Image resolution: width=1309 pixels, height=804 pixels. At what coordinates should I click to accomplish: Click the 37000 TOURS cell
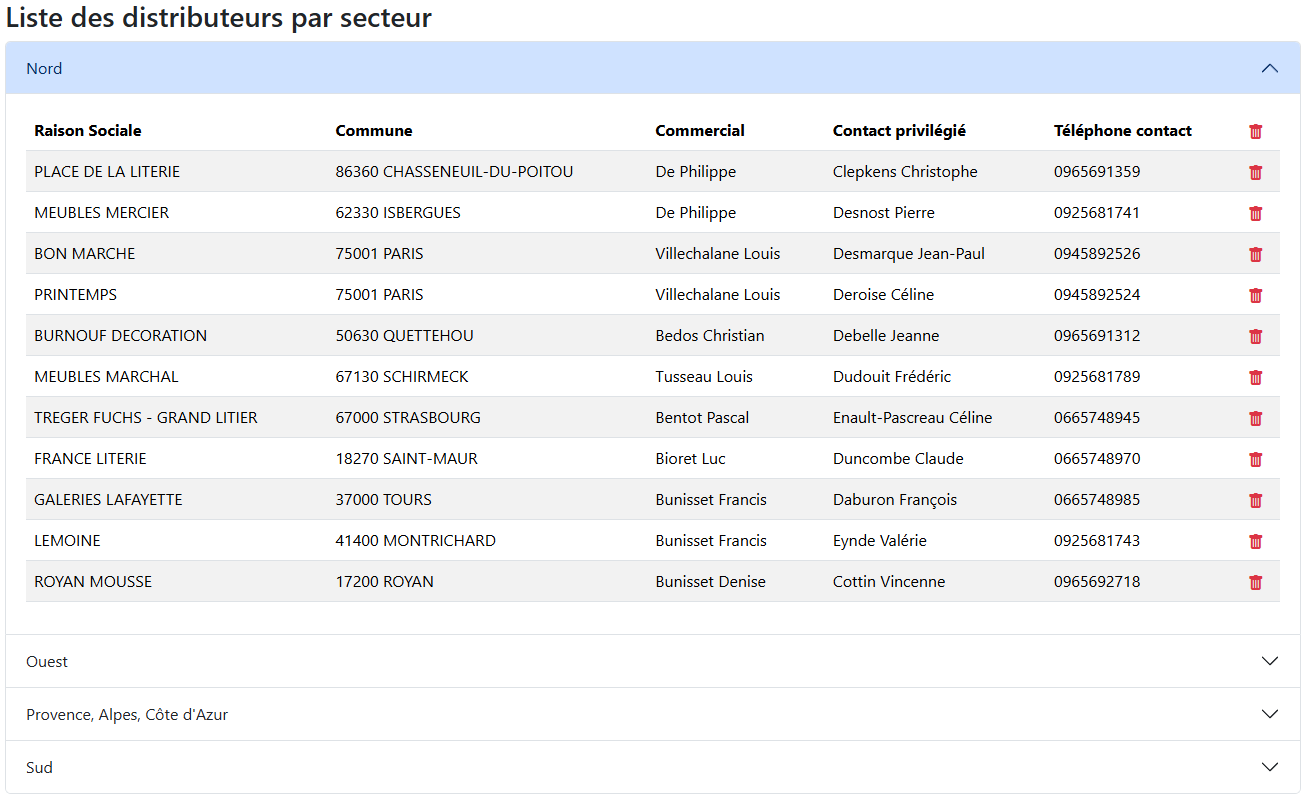[x=384, y=499]
